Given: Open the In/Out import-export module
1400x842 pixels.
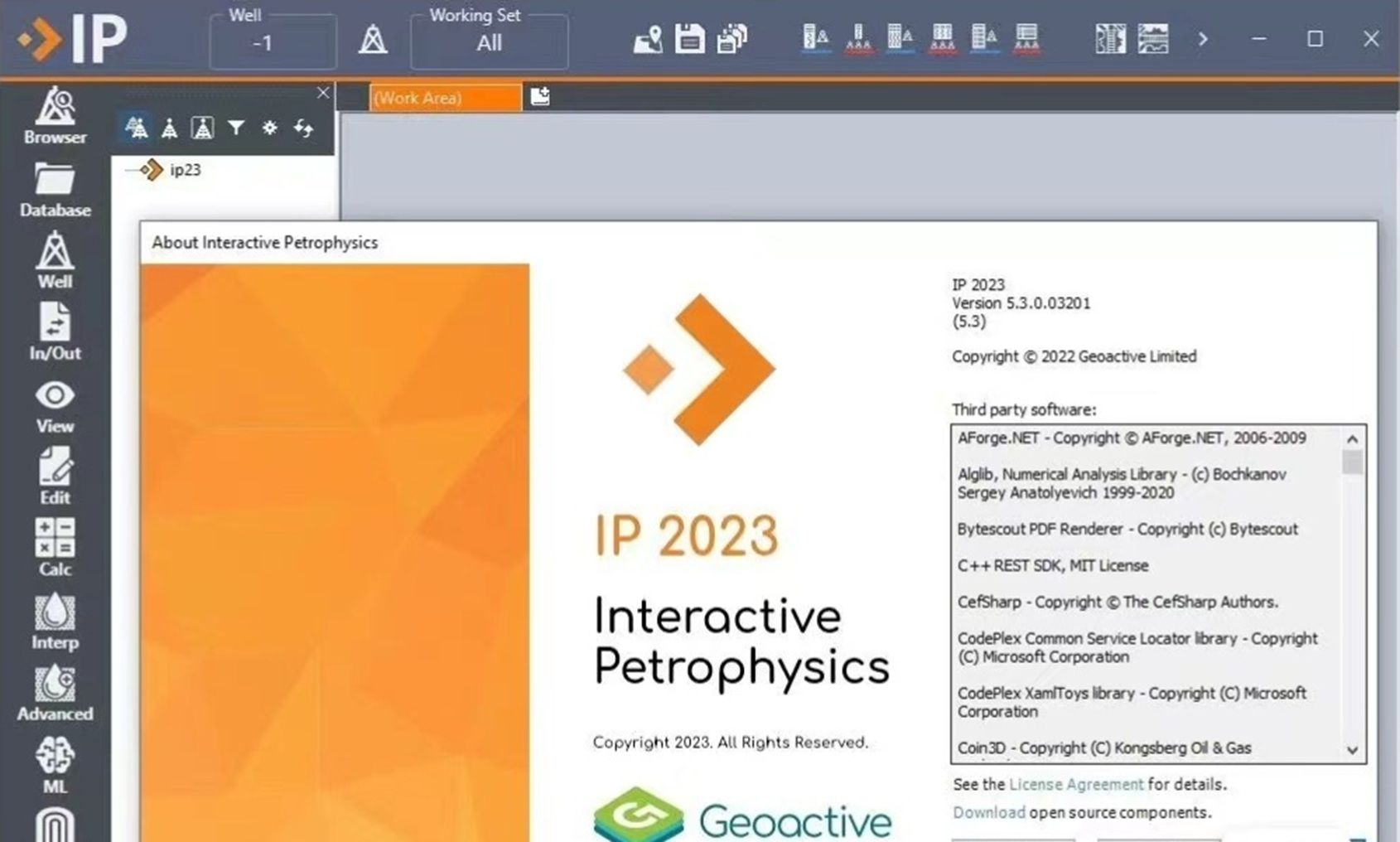Looking at the screenshot, I should coord(55,332).
